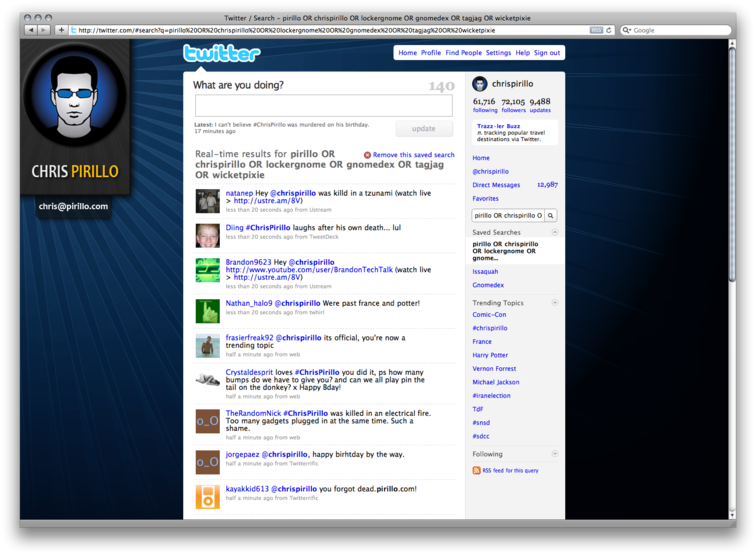Screen dimensions: 756x555
Task: Open Find People in top navigation
Action: [x=463, y=53]
